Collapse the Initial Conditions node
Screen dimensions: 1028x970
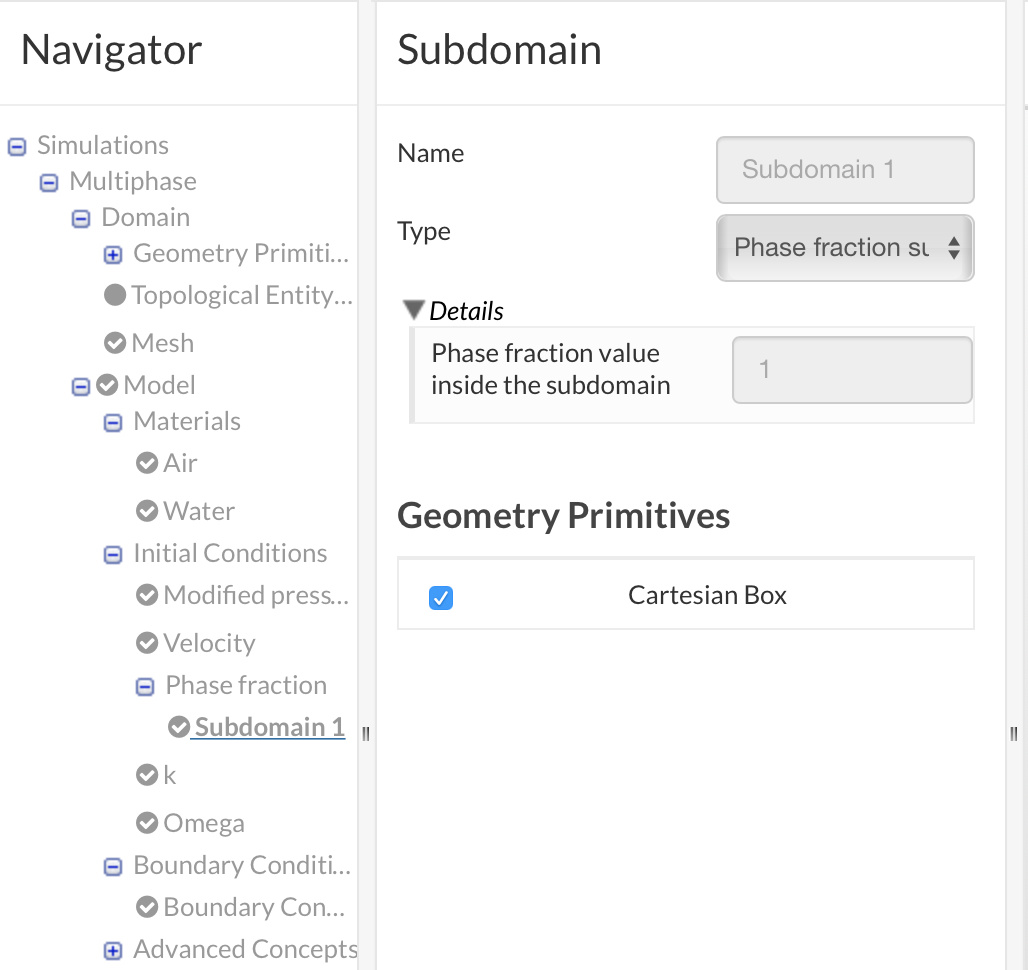pyautogui.click(x=113, y=555)
